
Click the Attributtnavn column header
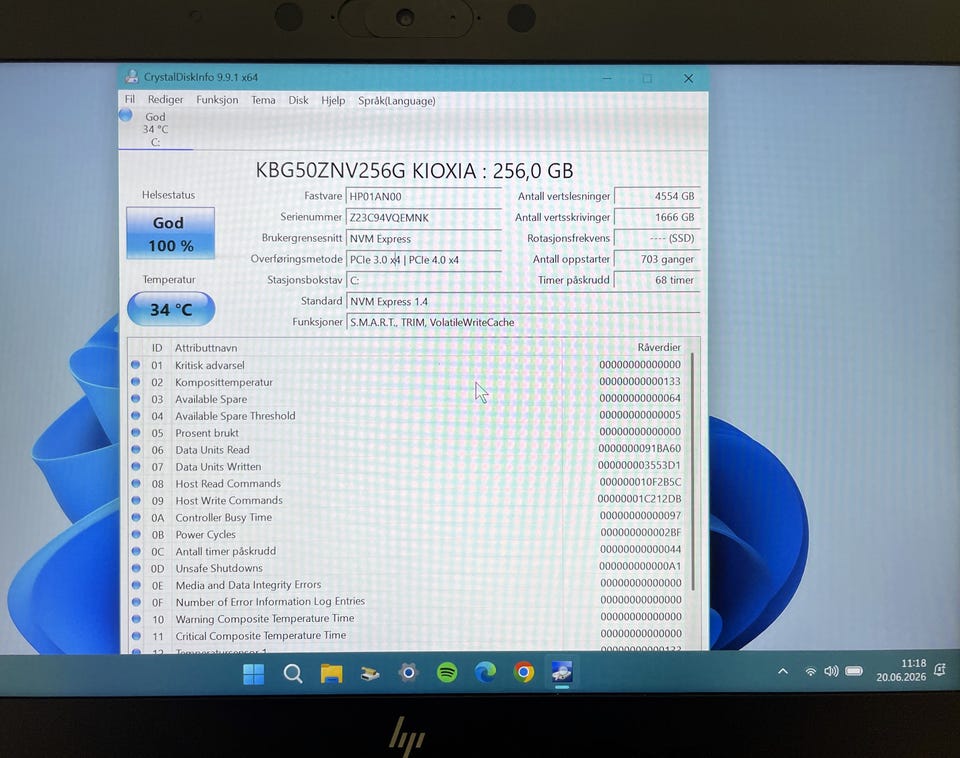point(206,348)
